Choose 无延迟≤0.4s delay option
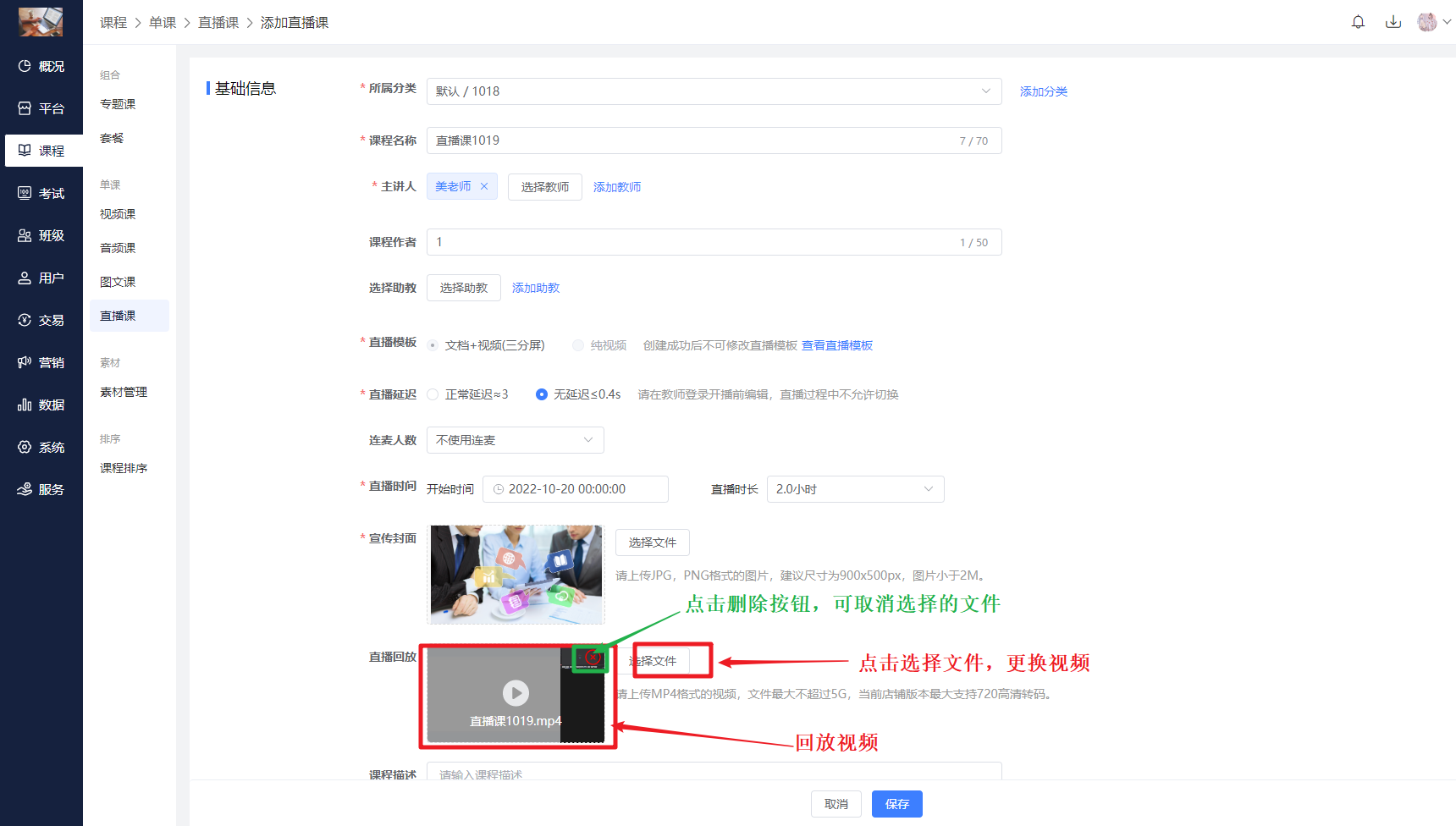This screenshot has width=1456, height=826. point(542,394)
